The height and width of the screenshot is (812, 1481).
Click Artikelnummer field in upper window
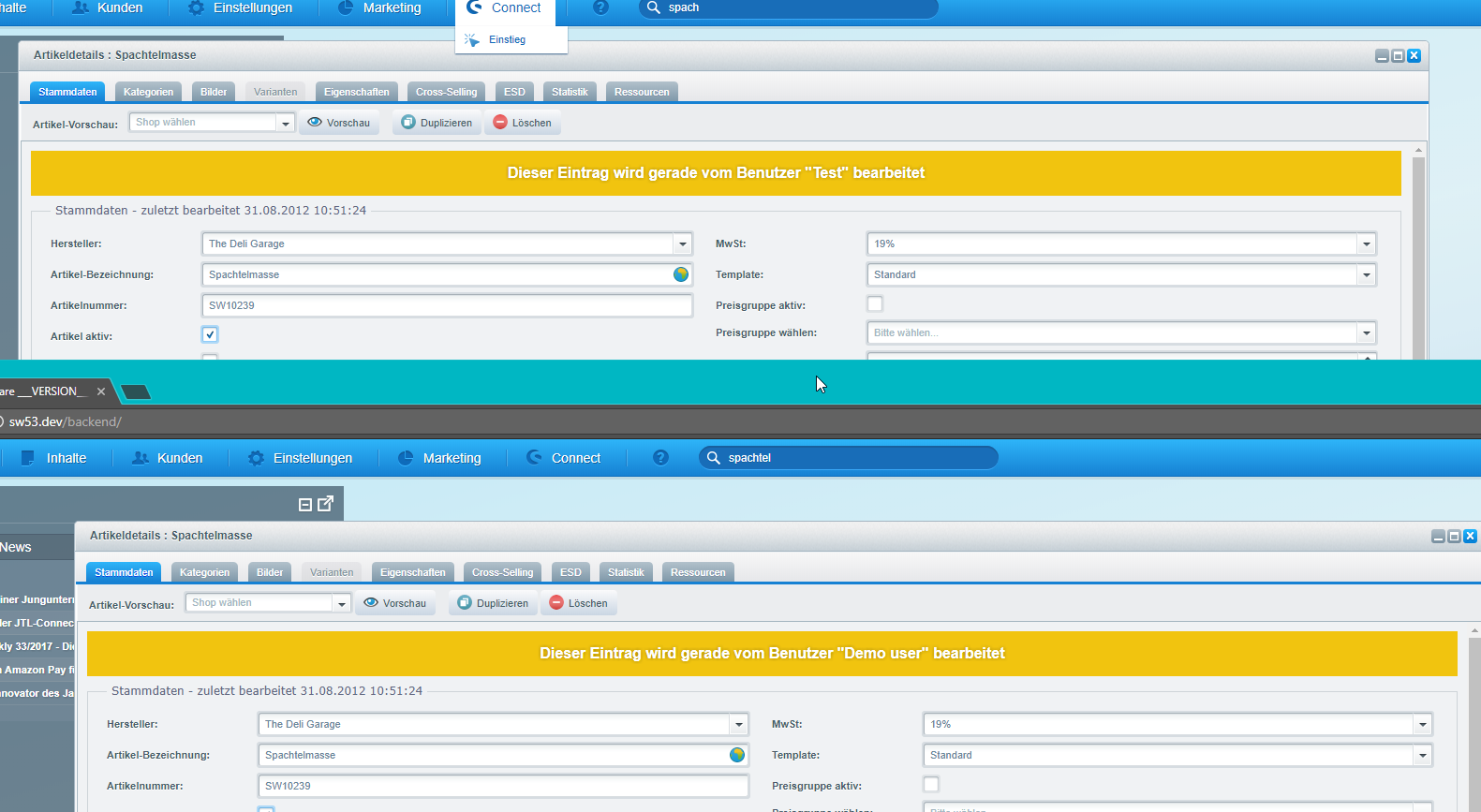tap(447, 305)
